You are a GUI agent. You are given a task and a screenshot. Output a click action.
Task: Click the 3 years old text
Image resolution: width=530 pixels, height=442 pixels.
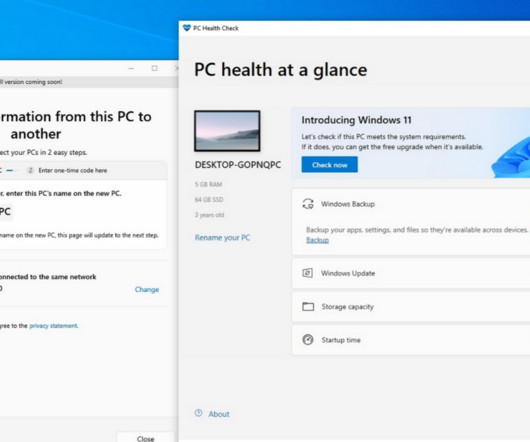209,215
